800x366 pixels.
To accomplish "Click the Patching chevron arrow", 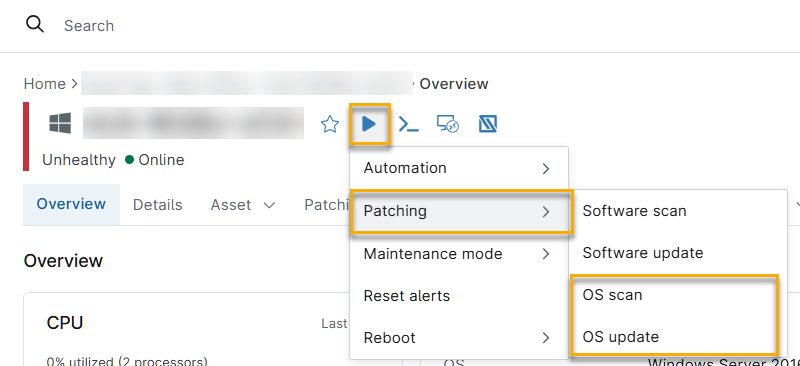I will click(546, 211).
